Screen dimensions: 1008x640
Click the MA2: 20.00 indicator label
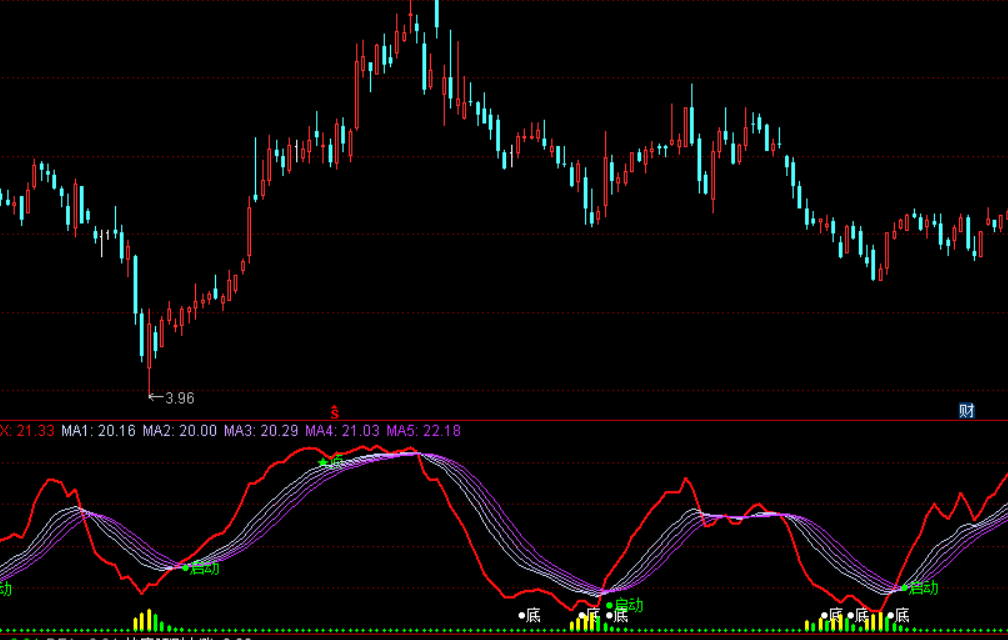179,431
